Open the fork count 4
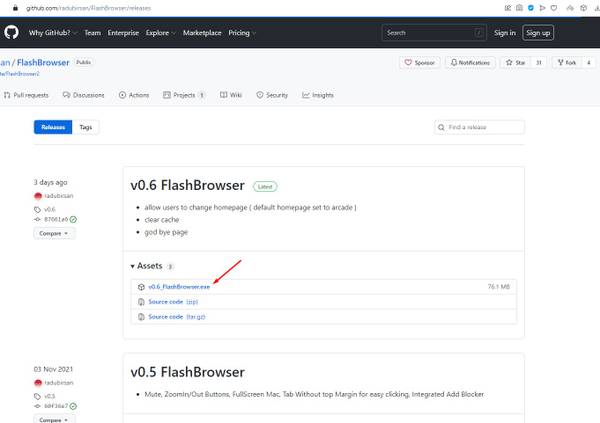The image size is (600, 423). click(x=589, y=62)
